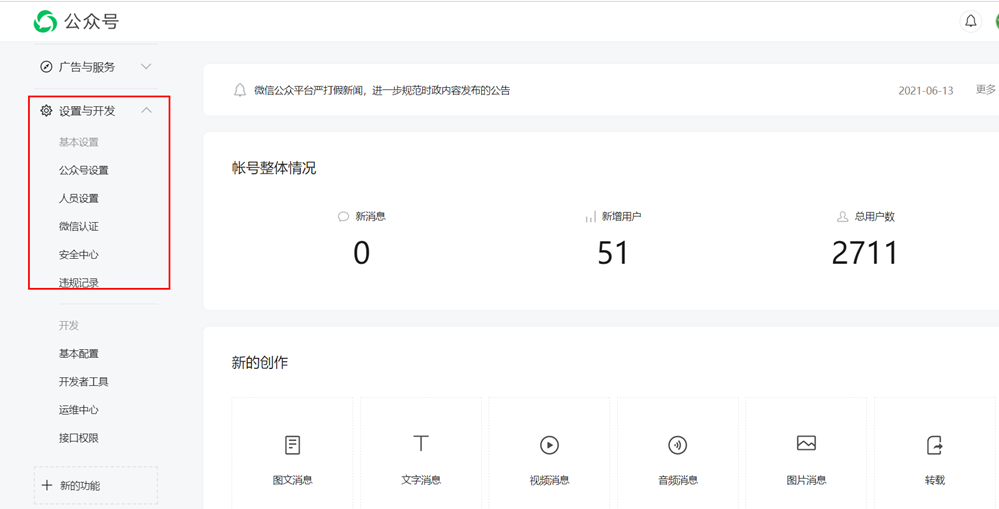Select the 转载 repost icon

coord(934,445)
